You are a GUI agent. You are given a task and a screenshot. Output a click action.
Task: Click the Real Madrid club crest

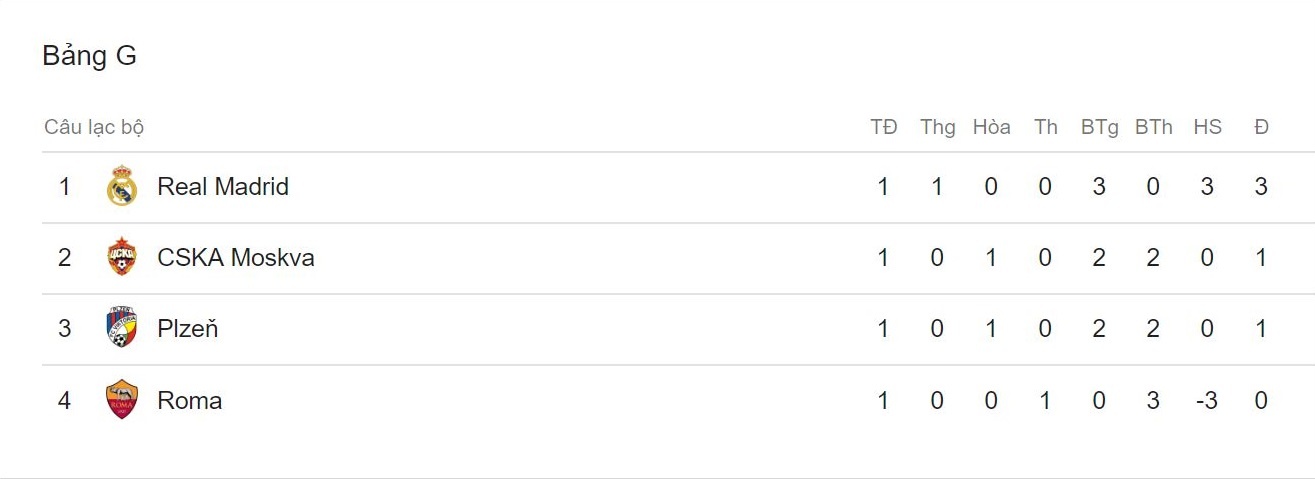point(122,187)
